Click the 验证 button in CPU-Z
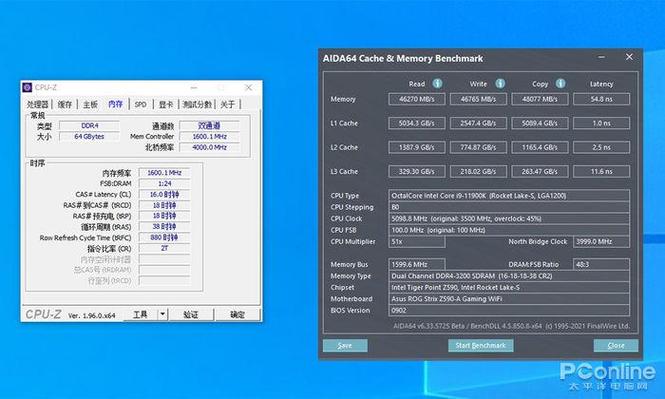The image size is (665, 399). coord(191,315)
